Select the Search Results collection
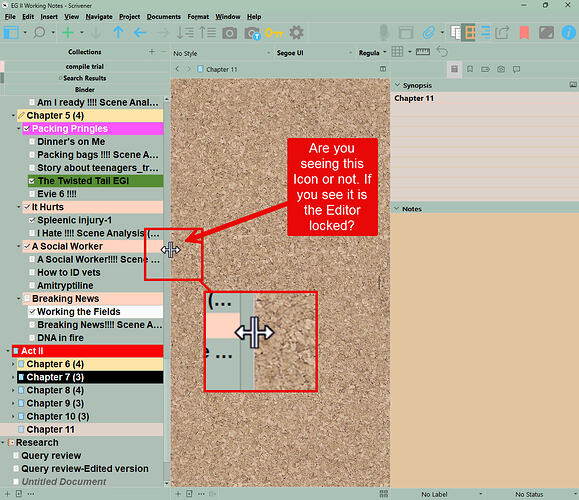The height and width of the screenshot is (500, 579). [x=85, y=78]
